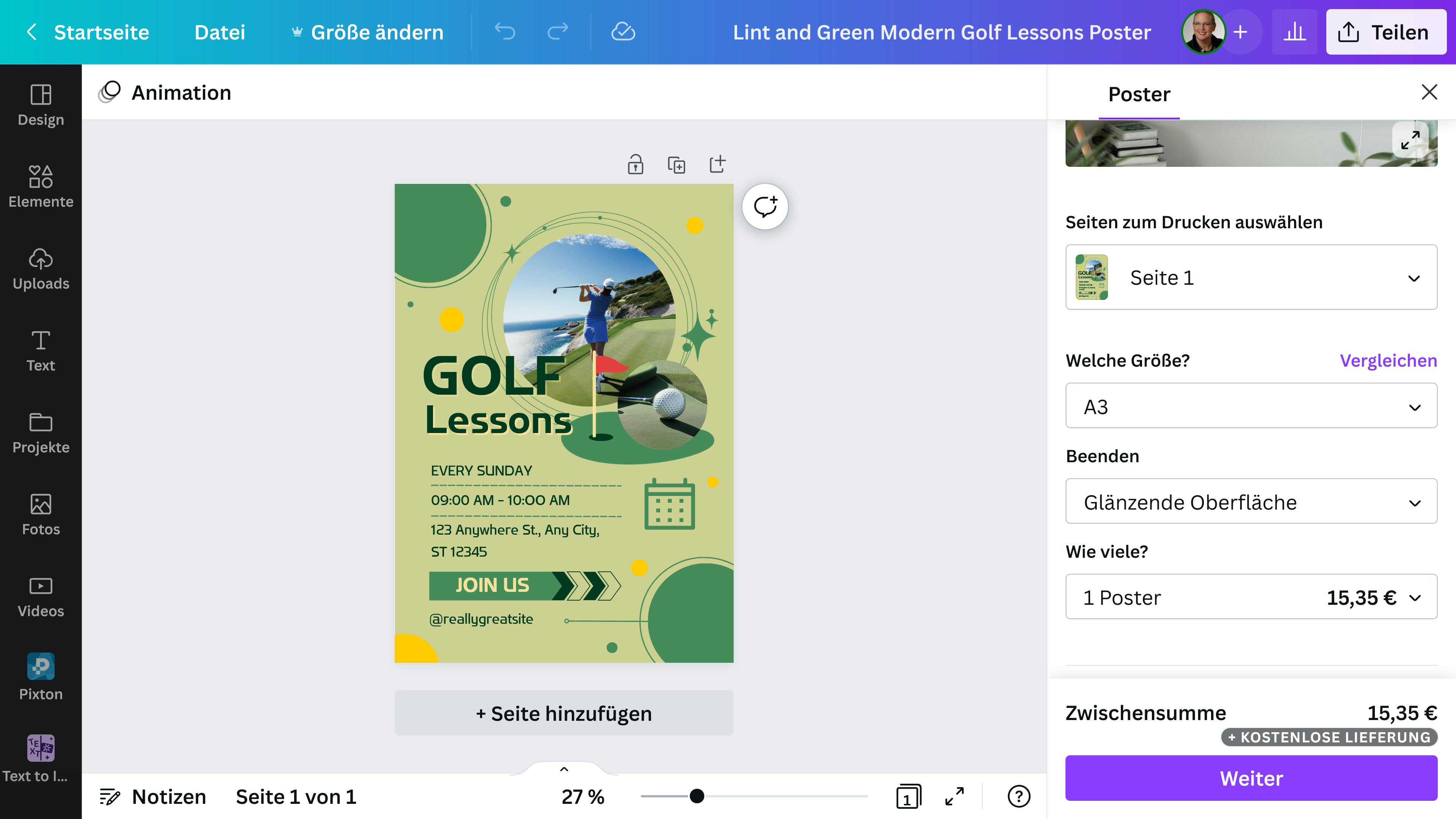Open the Datei menu
The width and height of the screenshot is (1456, 819).
[219, 32]
